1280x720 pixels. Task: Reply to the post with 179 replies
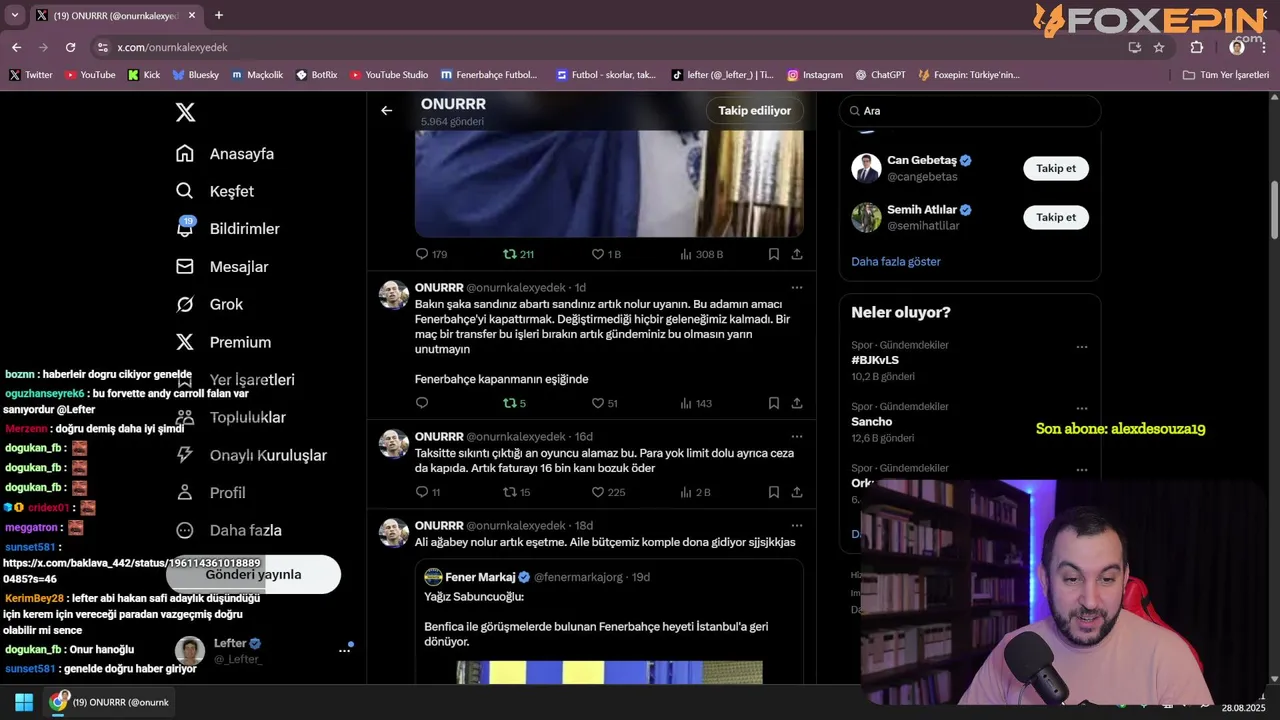pyautogui.click(x=422, y=254)
